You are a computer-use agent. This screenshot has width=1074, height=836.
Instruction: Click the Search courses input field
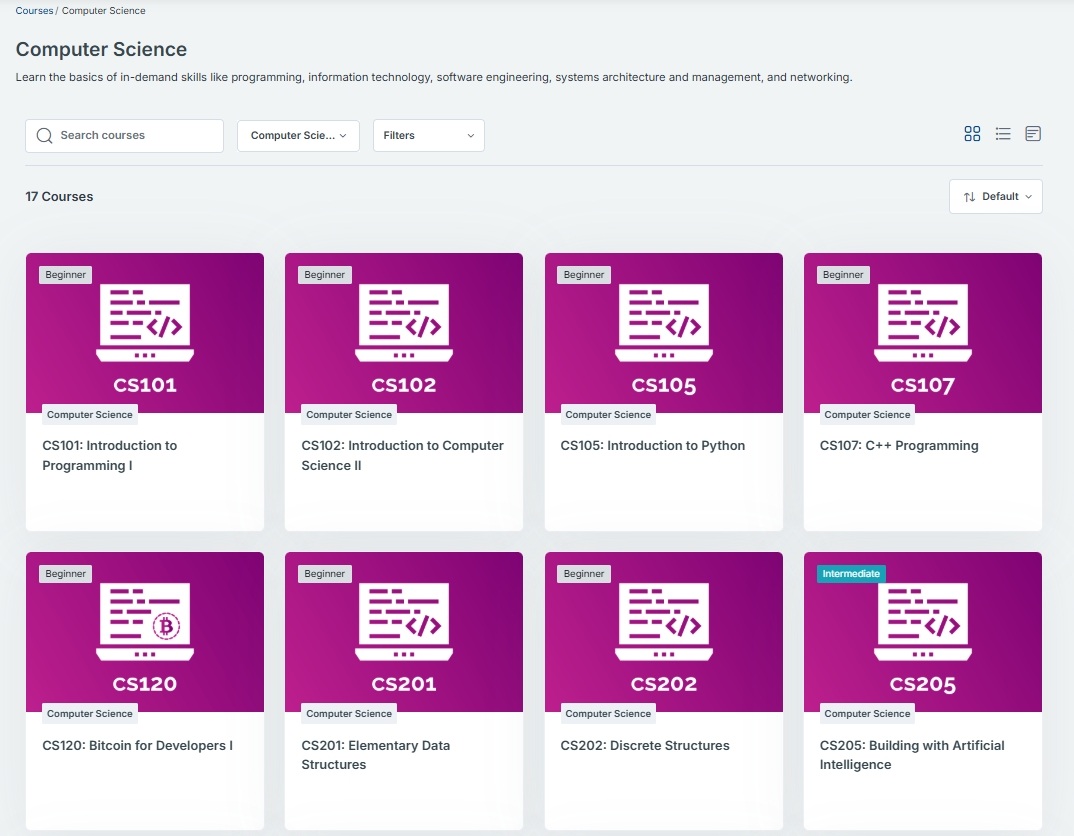(x=135, y=136)
